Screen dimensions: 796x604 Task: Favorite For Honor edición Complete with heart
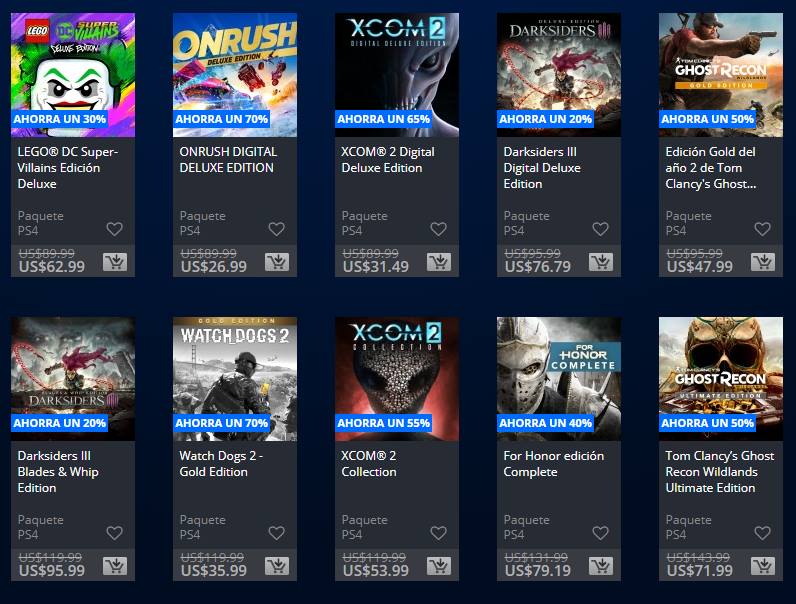tap(601, 533)
